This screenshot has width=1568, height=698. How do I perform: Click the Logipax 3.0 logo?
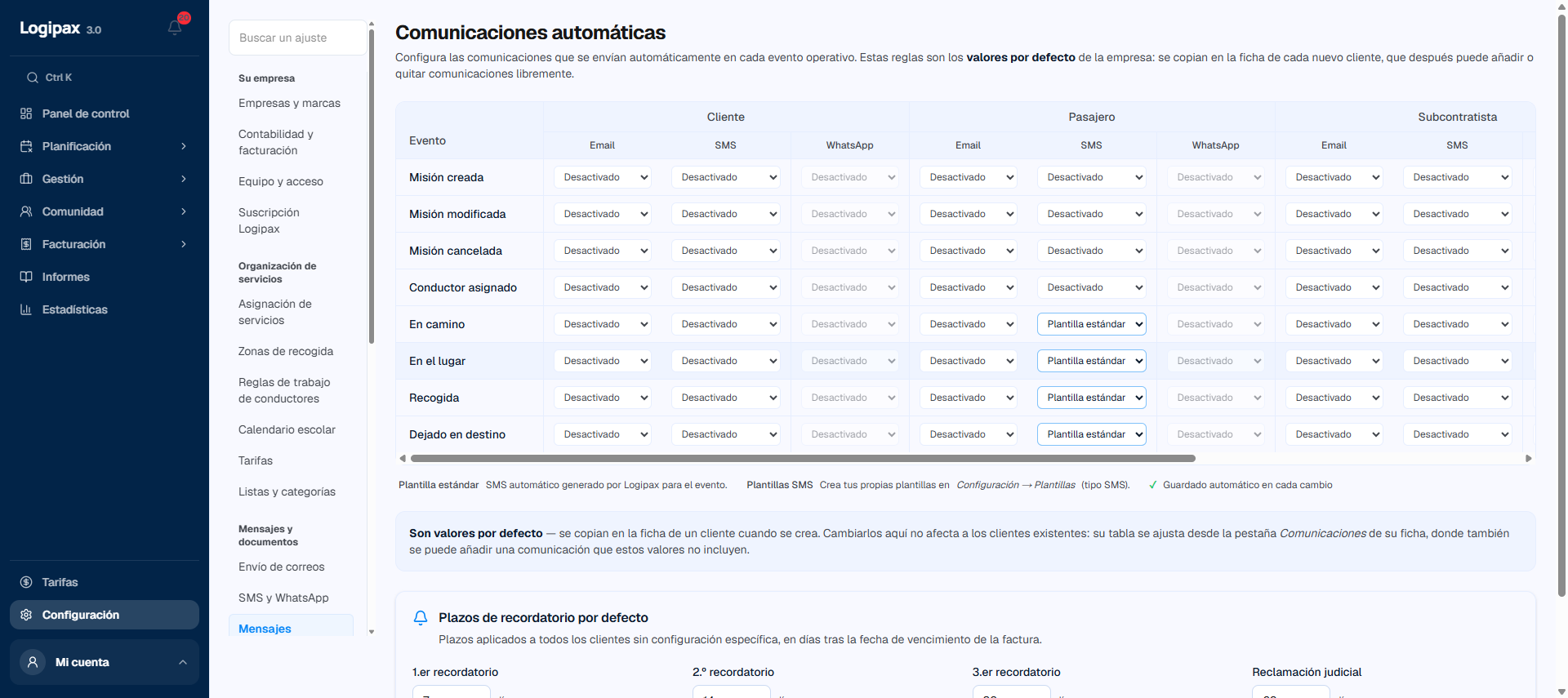coord(60,29)
